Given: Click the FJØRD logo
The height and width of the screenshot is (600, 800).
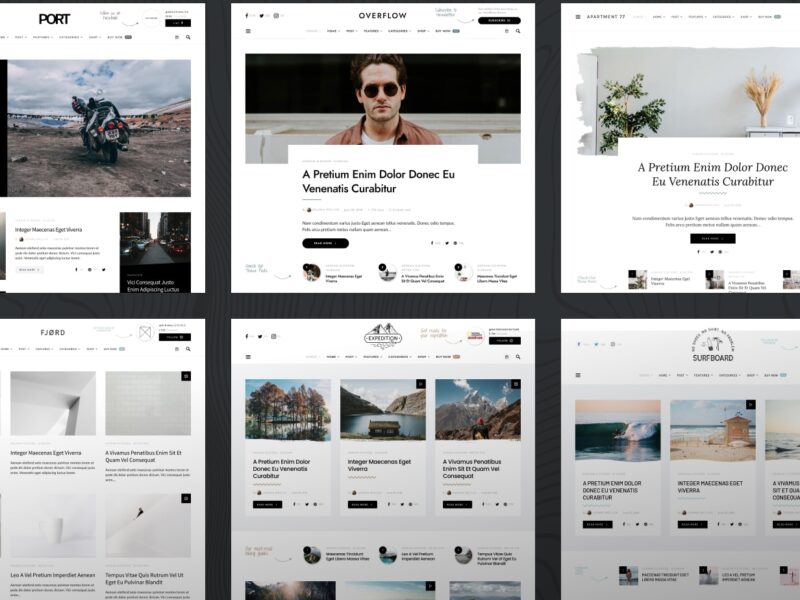Looking at the screenshot, I should point(53,332).
